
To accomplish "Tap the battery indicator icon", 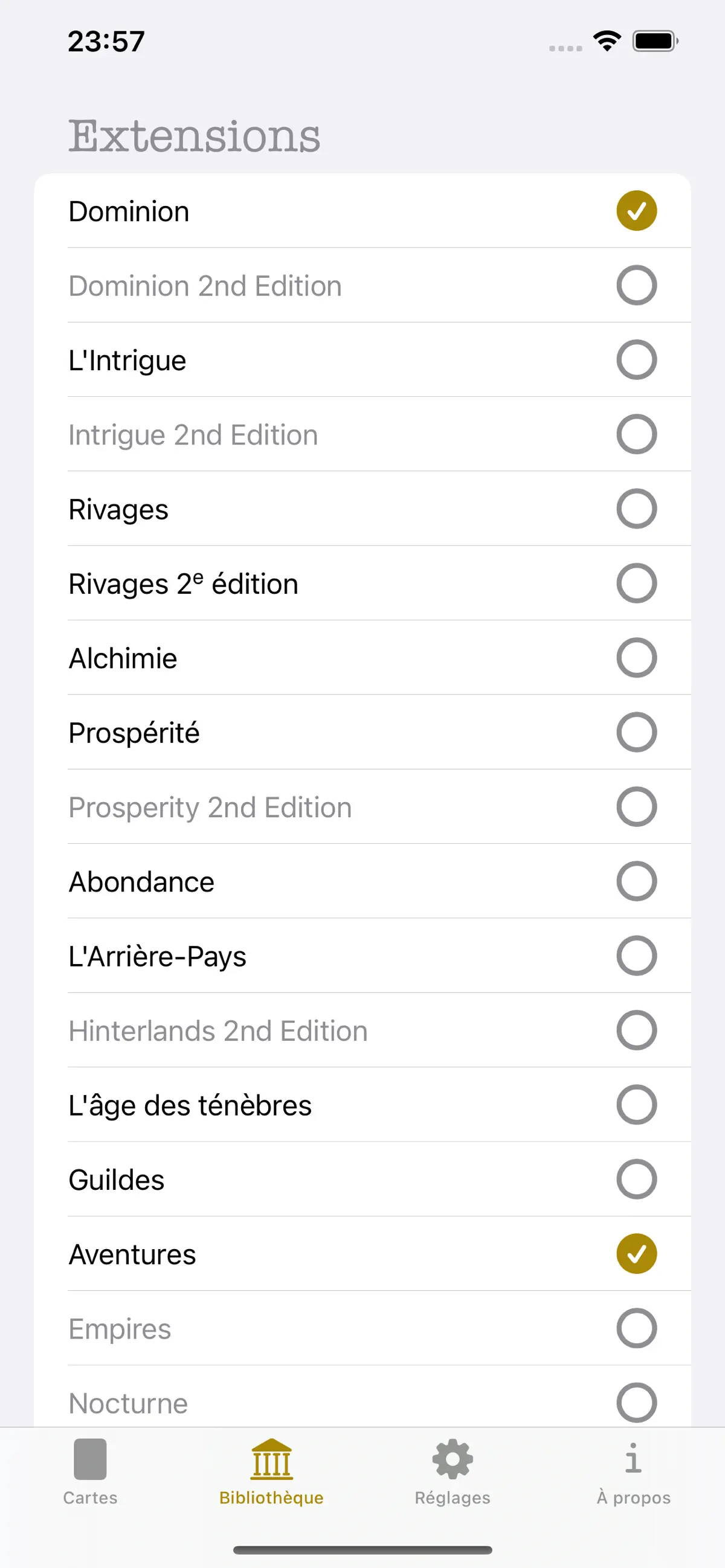I will [x=655, y=42].
